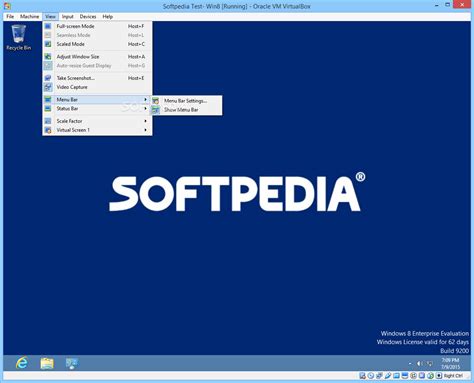The image size is (474, 383).
Task: Click the optical disk indicator in status bar
Action: (x=371, y=376)
